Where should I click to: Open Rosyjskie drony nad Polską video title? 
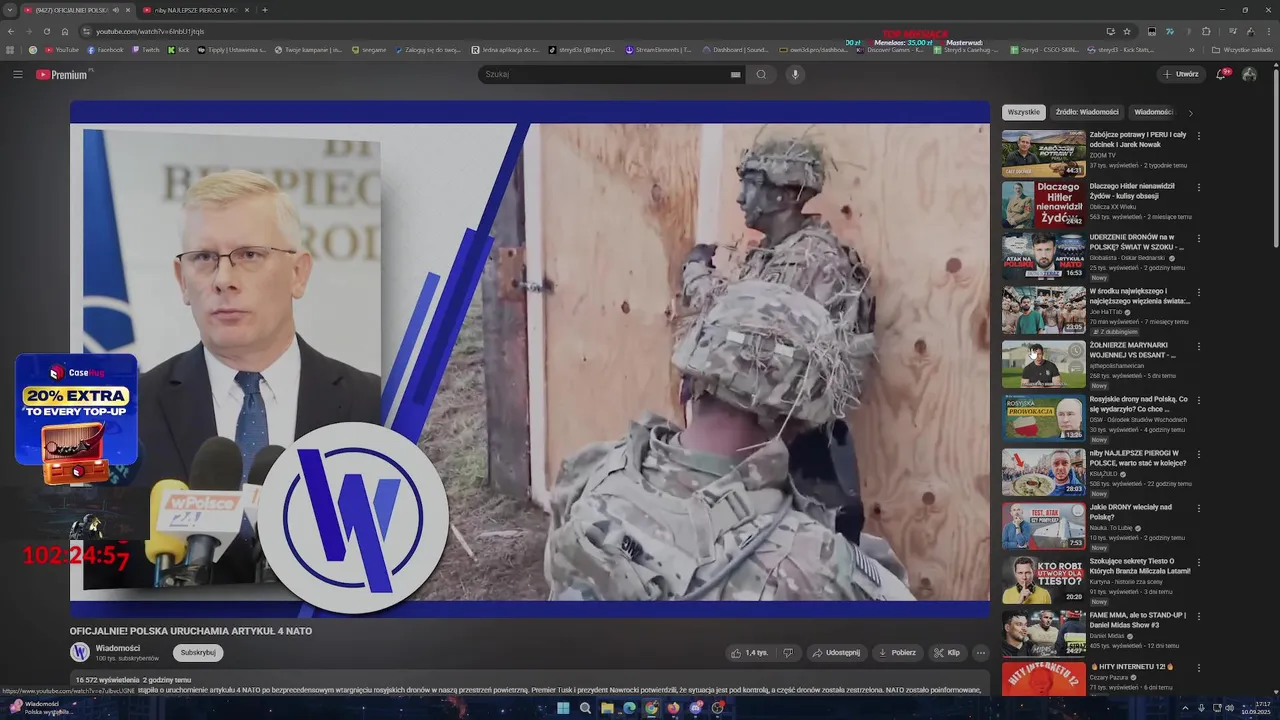[x=1139, y=404]
